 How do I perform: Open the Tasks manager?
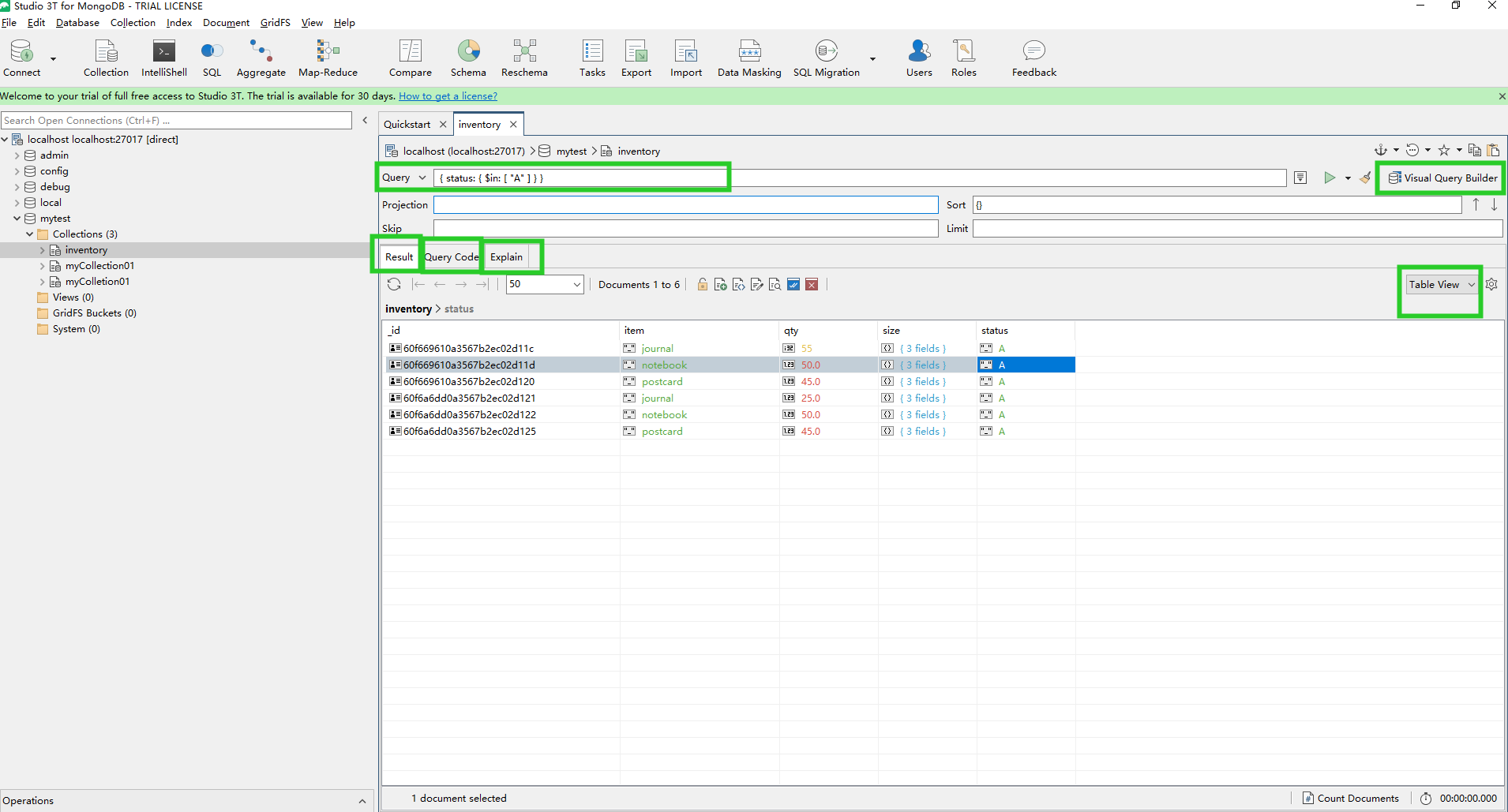tap(592, 58)
